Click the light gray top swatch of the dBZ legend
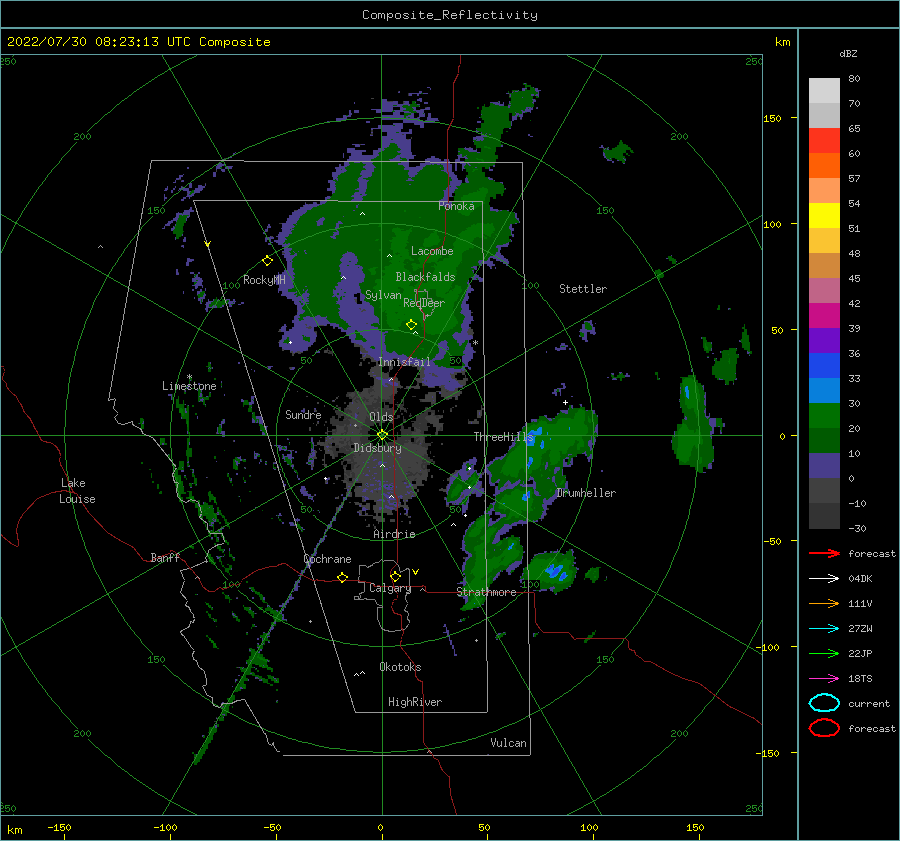 click(x=824, y=90)
